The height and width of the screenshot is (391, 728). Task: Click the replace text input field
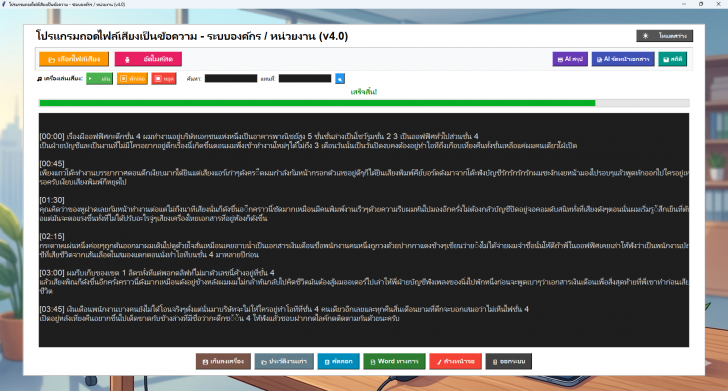(x=305, y=78)
